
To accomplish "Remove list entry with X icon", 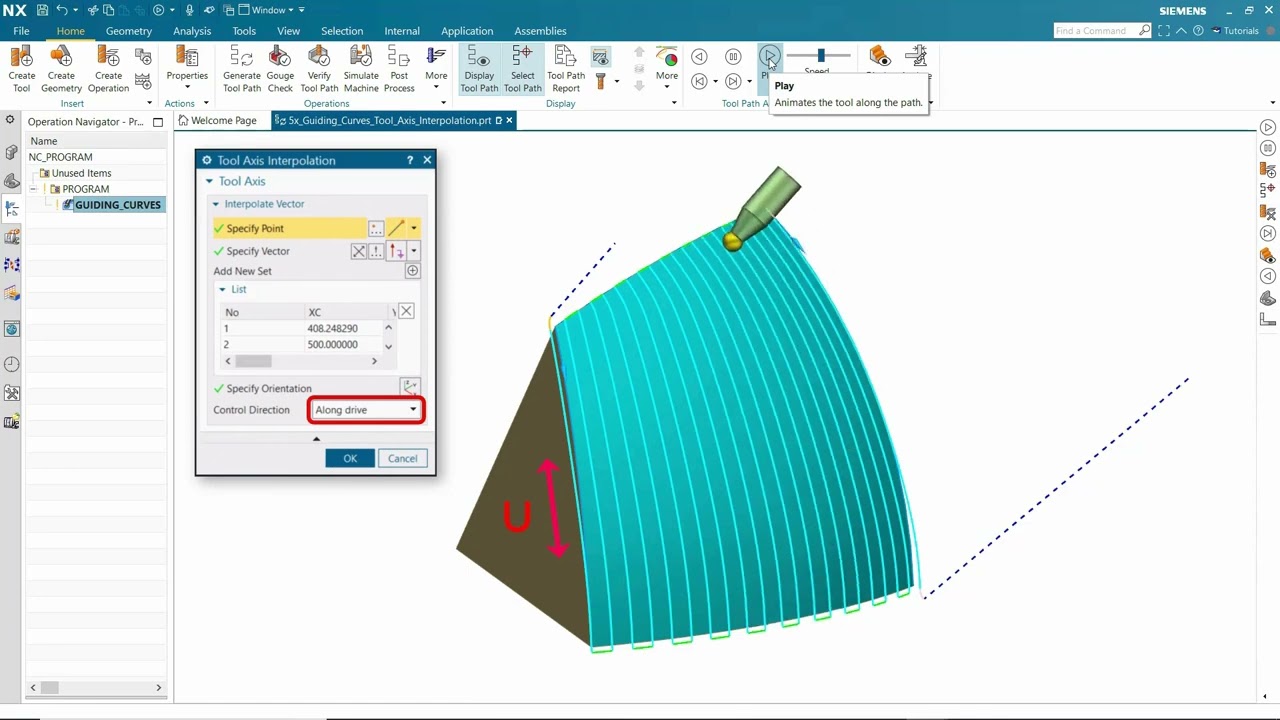I will tap(406, 311).
